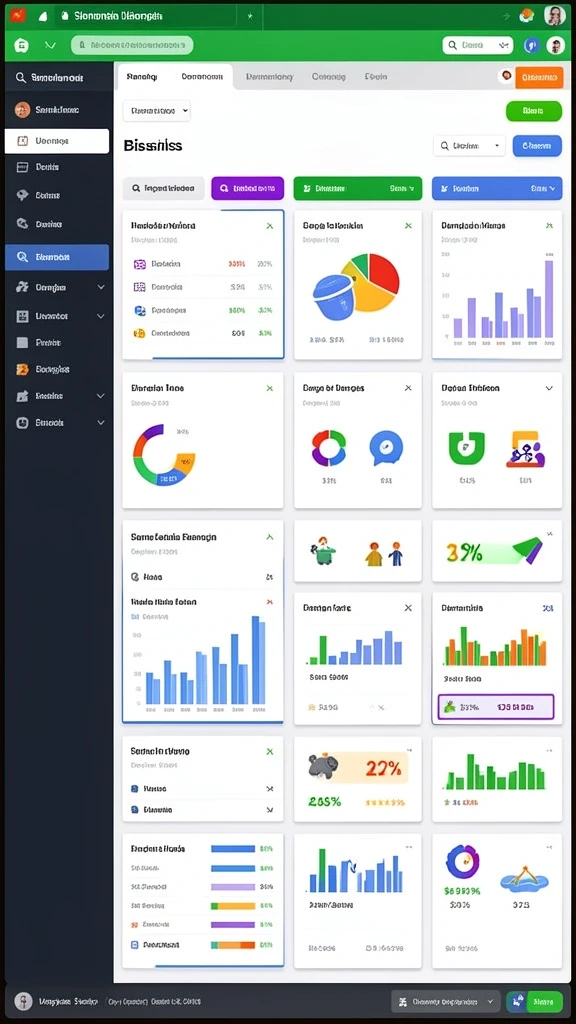Select the blue highlighted sidebar item
The height and width of the screenshot is (1024, 576).
pos(57,257)
